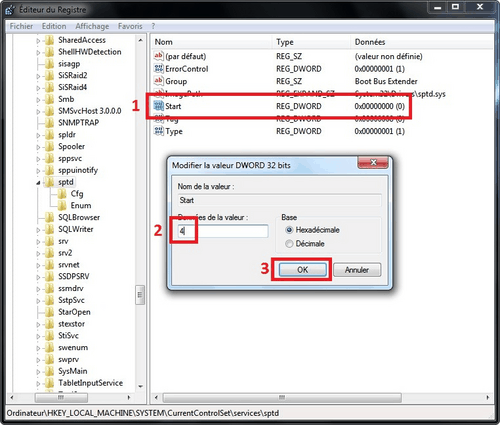The height and width of the screenshot is (425, 500).
Task: Click the tree scroll up arrow
Action: pyautogui.click(x=140, y=40)
